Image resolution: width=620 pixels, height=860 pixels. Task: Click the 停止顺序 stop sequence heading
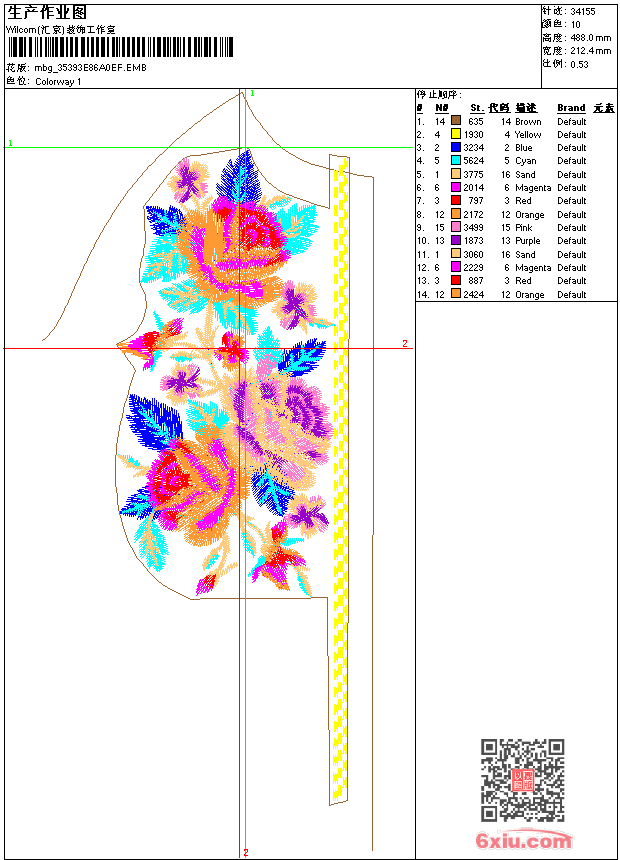point(439,95)
